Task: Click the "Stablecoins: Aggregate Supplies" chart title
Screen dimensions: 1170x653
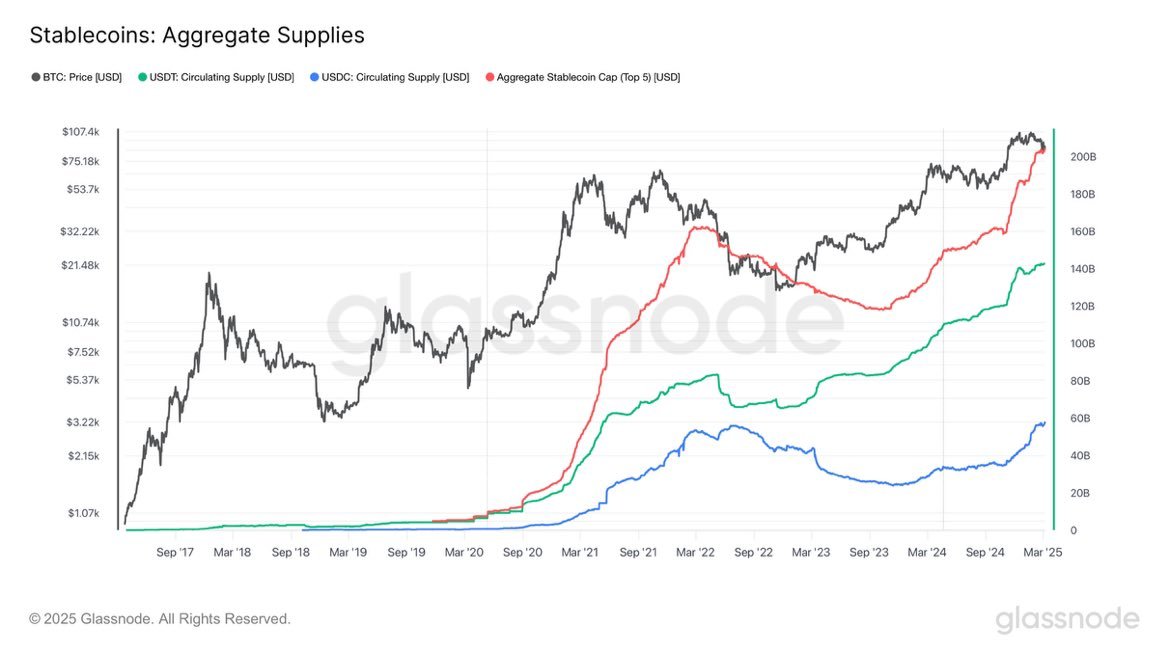Action: (x=197, y=36)
